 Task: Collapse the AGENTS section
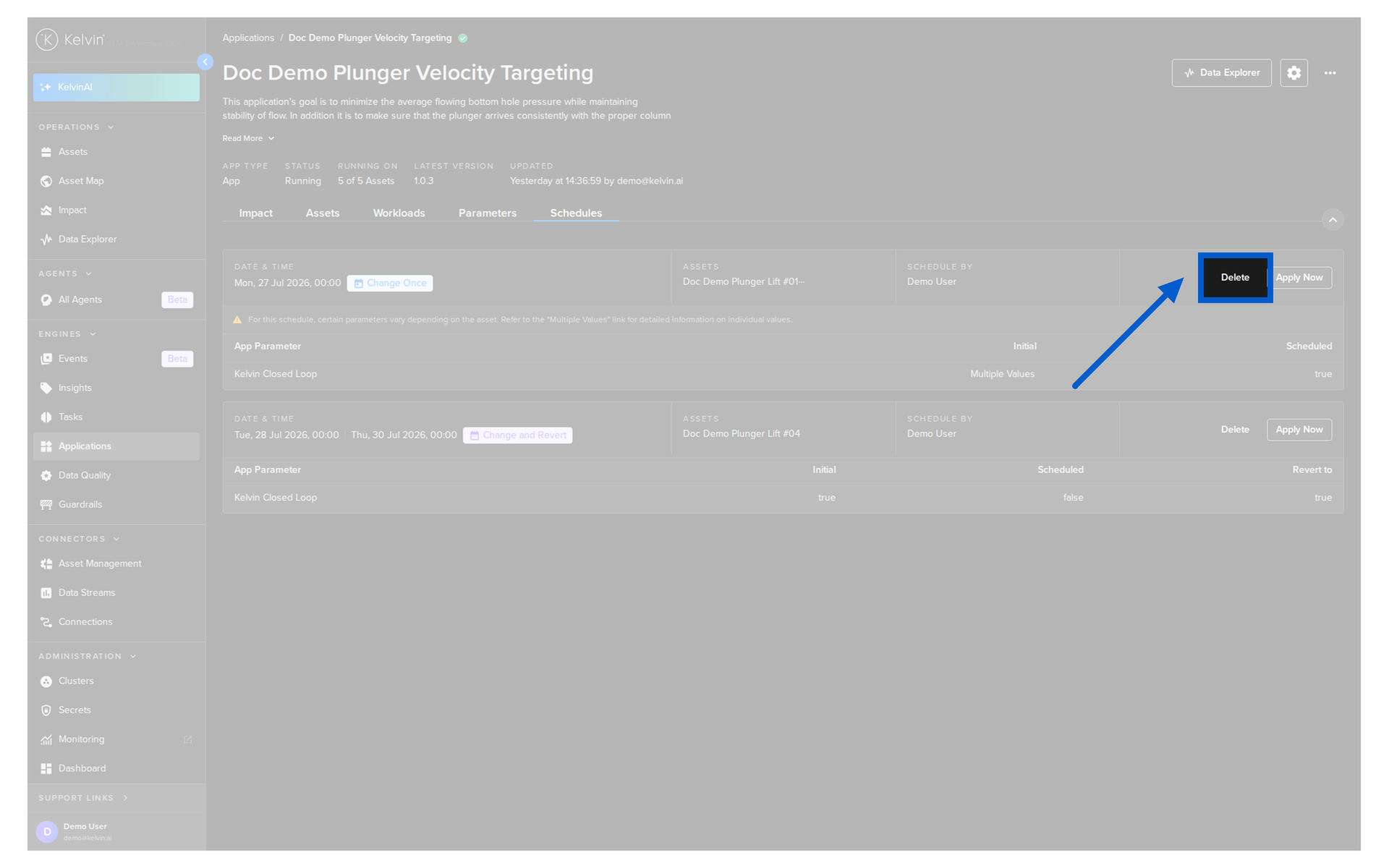pos(88,274)
